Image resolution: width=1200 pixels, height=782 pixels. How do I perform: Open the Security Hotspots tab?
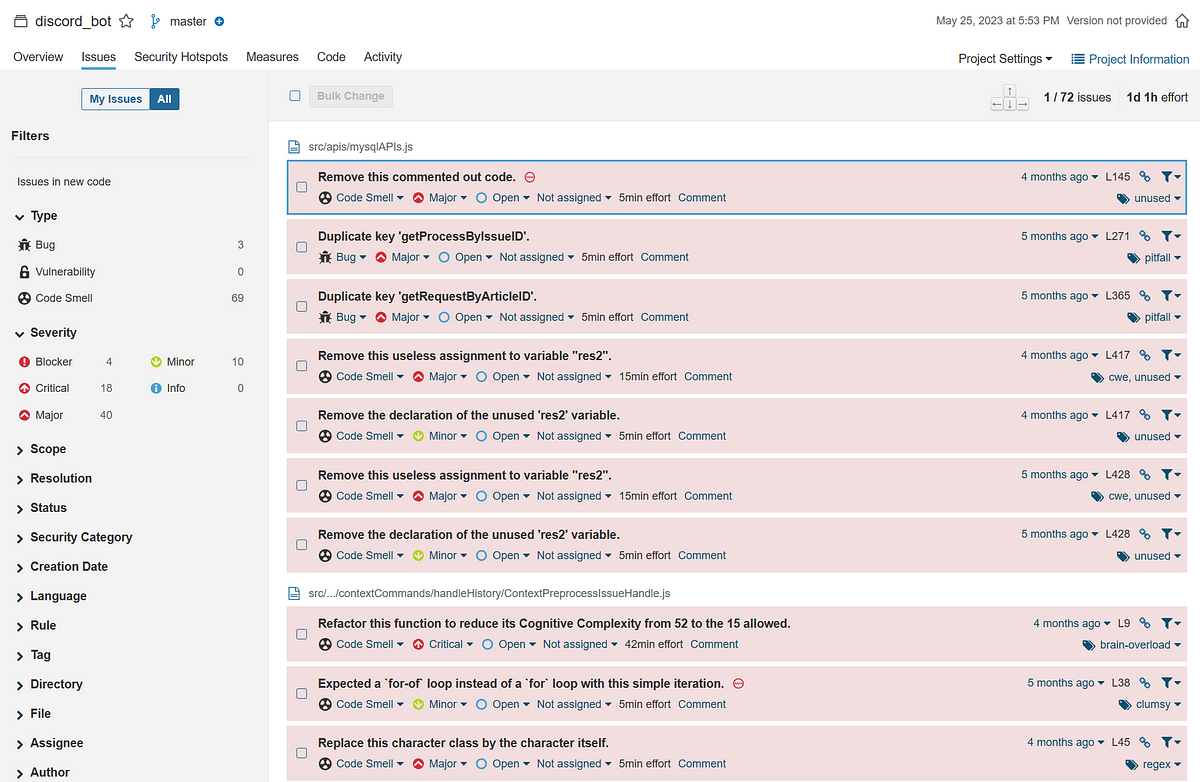click(x=181, y=57)
